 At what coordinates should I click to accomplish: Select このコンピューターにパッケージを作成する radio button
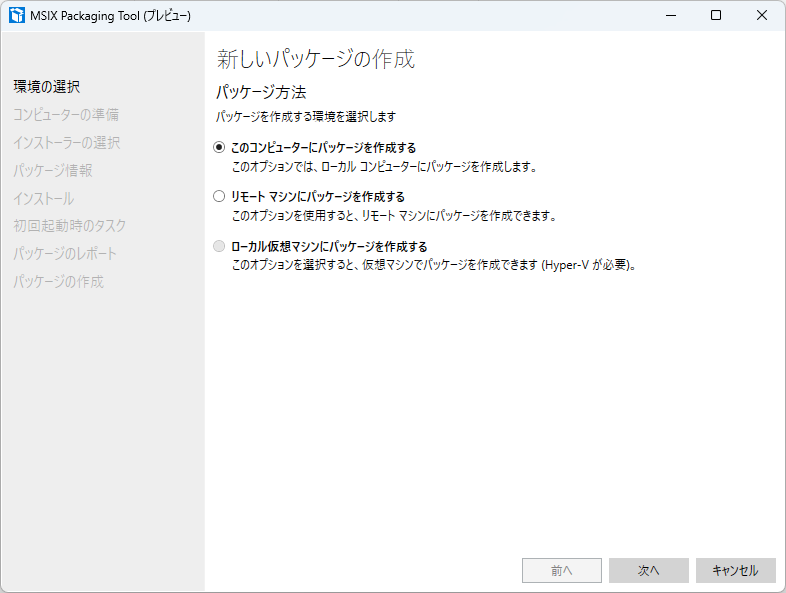220,148
